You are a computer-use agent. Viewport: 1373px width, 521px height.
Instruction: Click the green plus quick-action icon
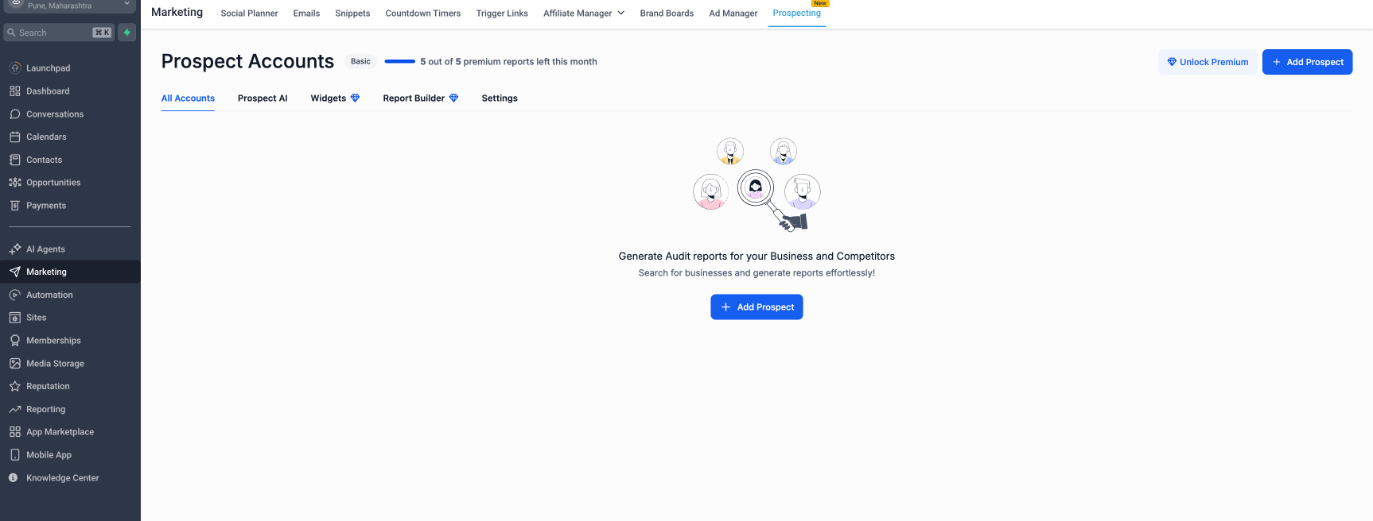click(x=127, y=32)
